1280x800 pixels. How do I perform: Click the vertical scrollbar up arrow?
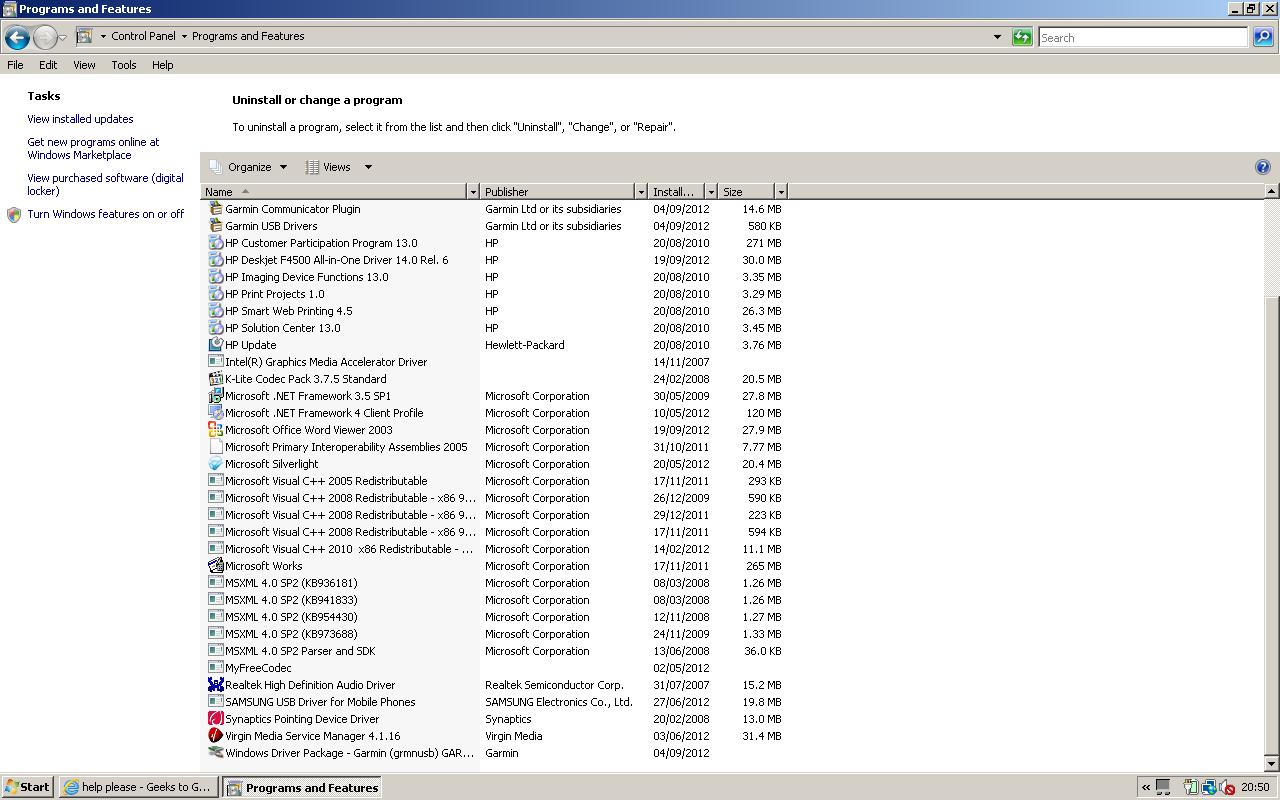[1272, 191]
